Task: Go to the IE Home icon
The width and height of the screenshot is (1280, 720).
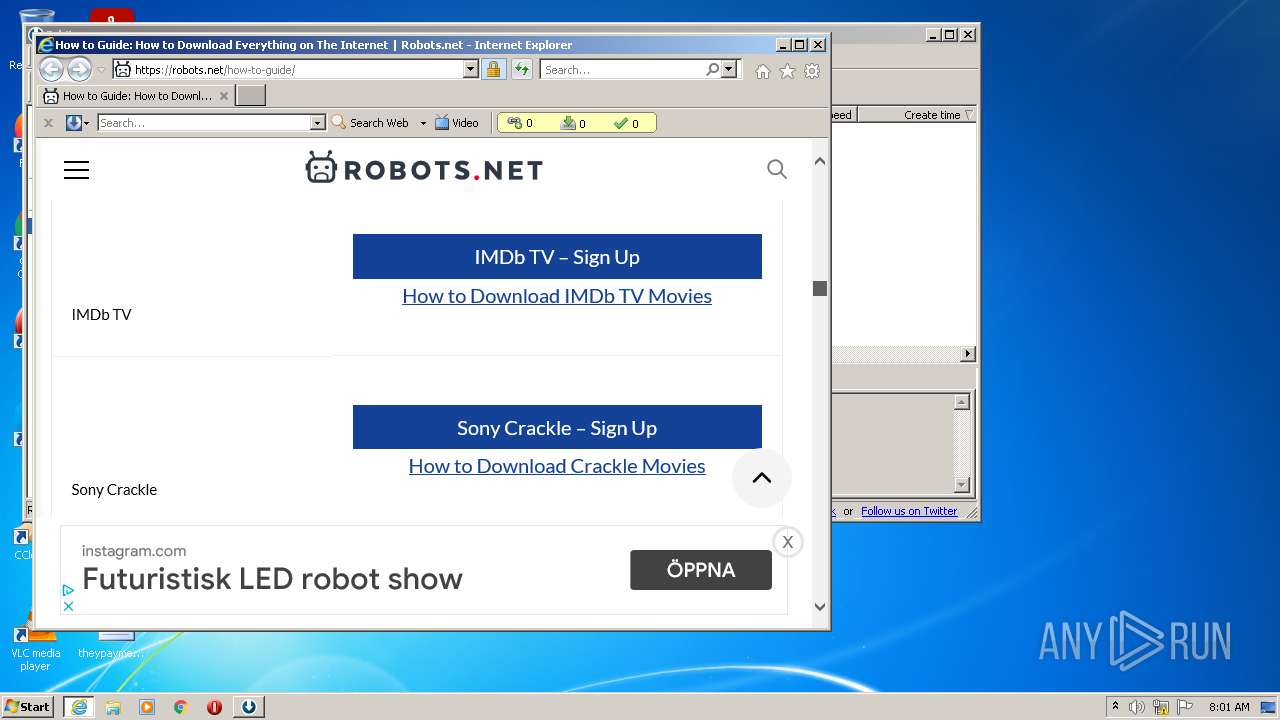Action: pyautogui.click(x=763, y=71)
